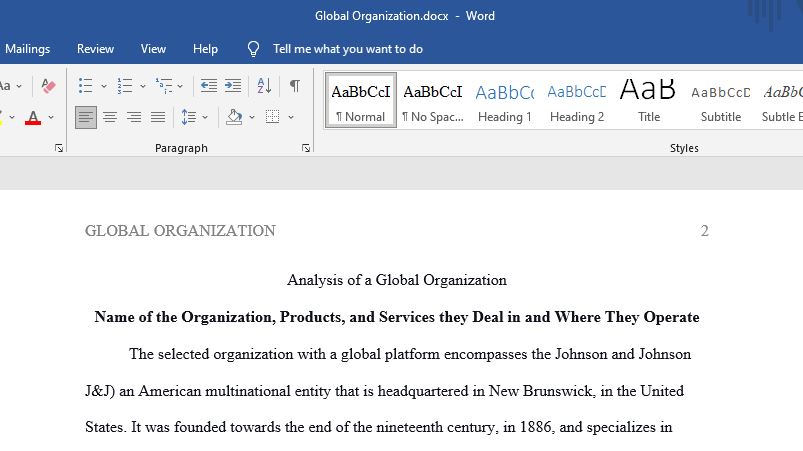Open the numbering dropdown arrow
The image size is (803, 451).
tap(143, 86)
